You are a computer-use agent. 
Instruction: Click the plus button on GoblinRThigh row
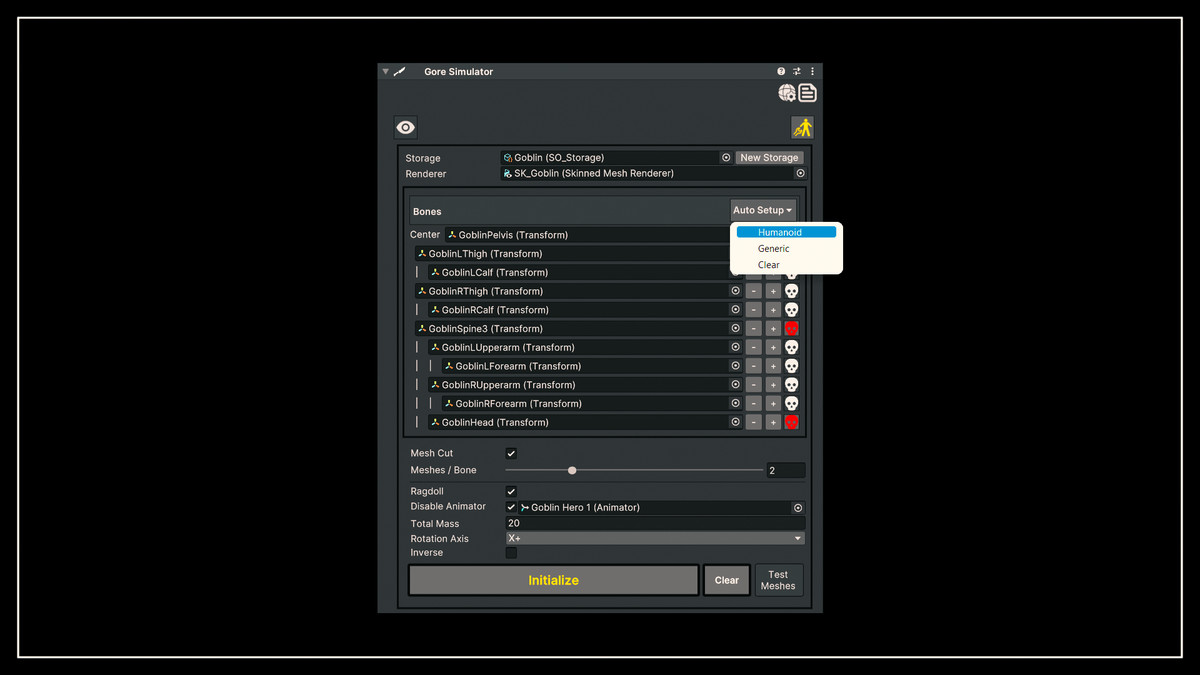773,291
